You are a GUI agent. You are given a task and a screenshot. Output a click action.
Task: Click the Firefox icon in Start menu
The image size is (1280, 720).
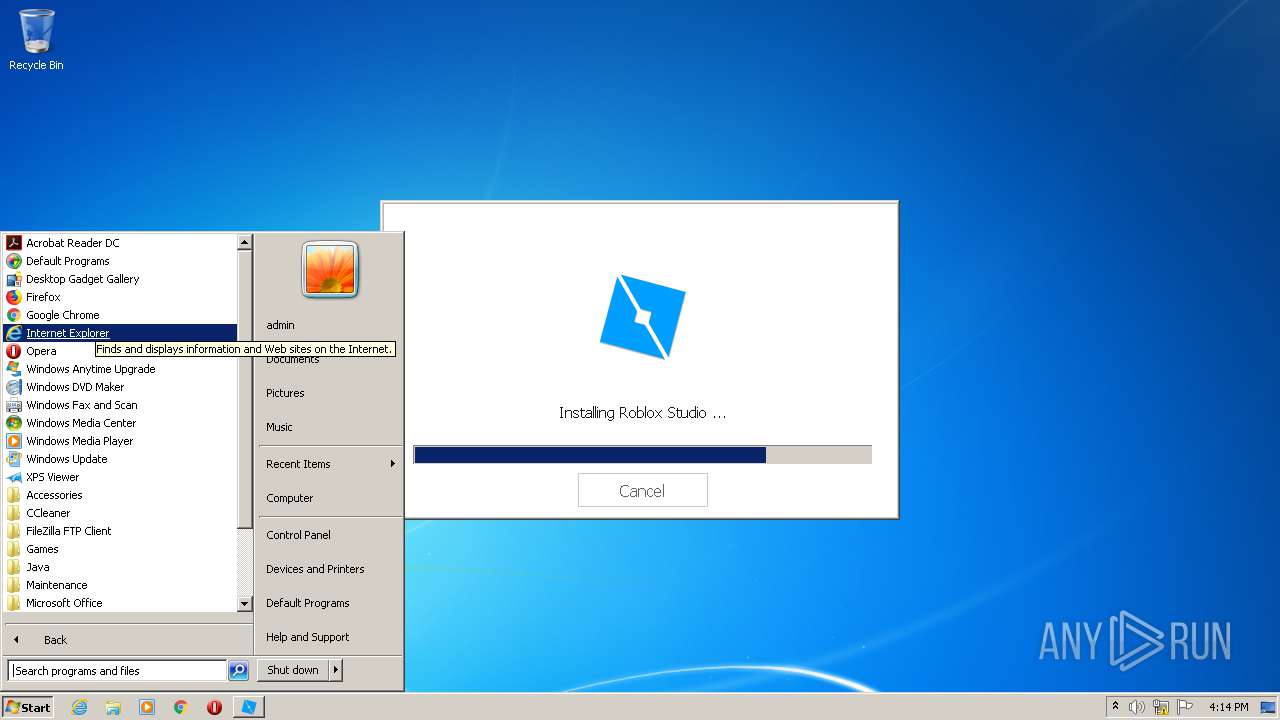(14, 297)
